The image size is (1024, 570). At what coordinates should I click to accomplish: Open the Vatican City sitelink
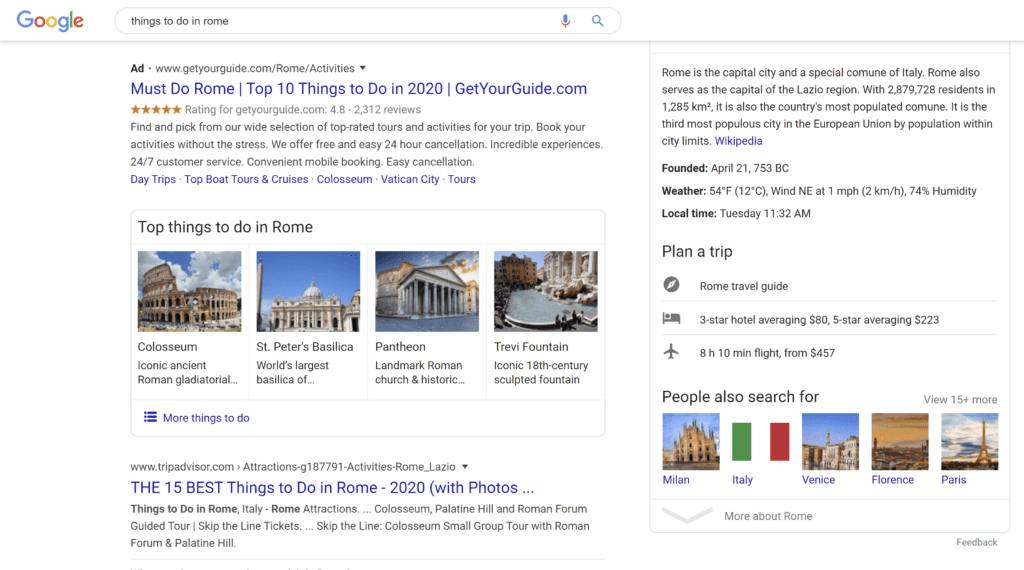[410, 180]
